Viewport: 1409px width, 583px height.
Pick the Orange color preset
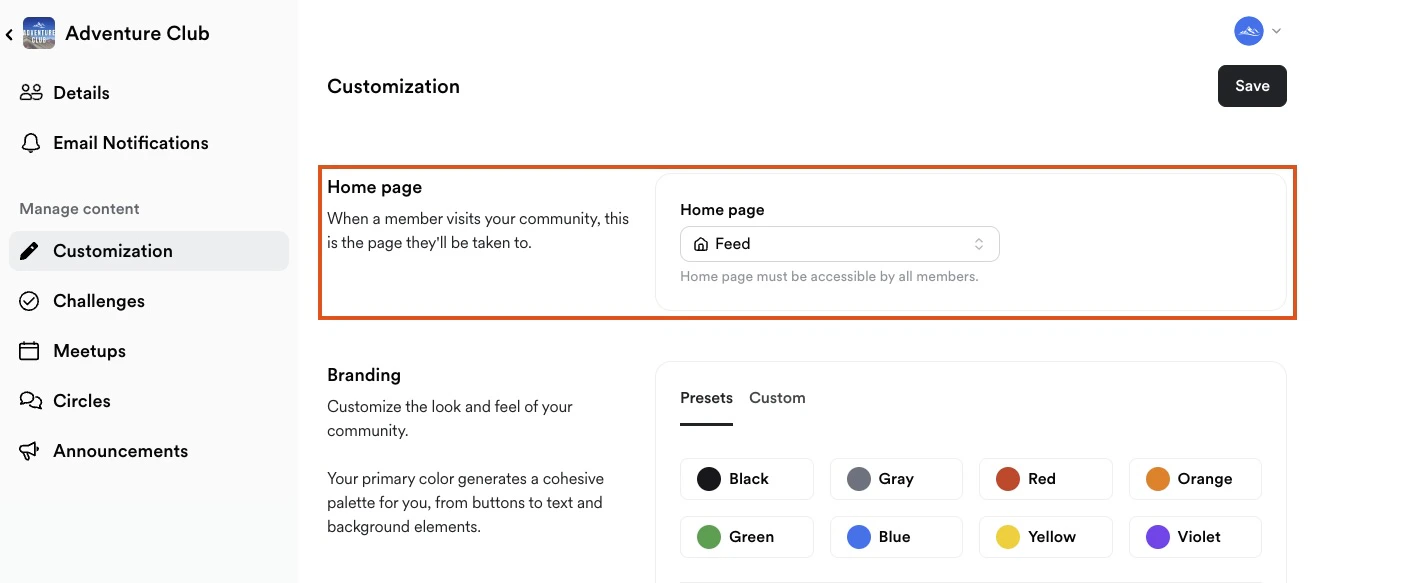[1195, 479]
